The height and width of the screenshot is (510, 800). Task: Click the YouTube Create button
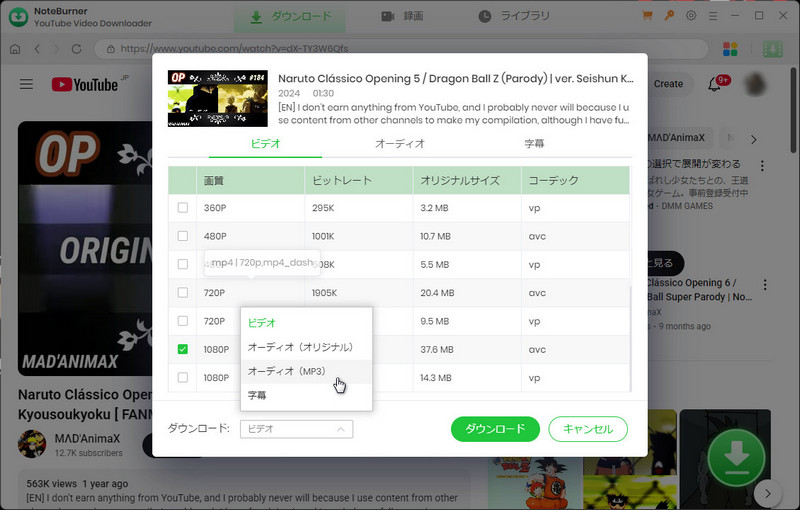point(668,84)
